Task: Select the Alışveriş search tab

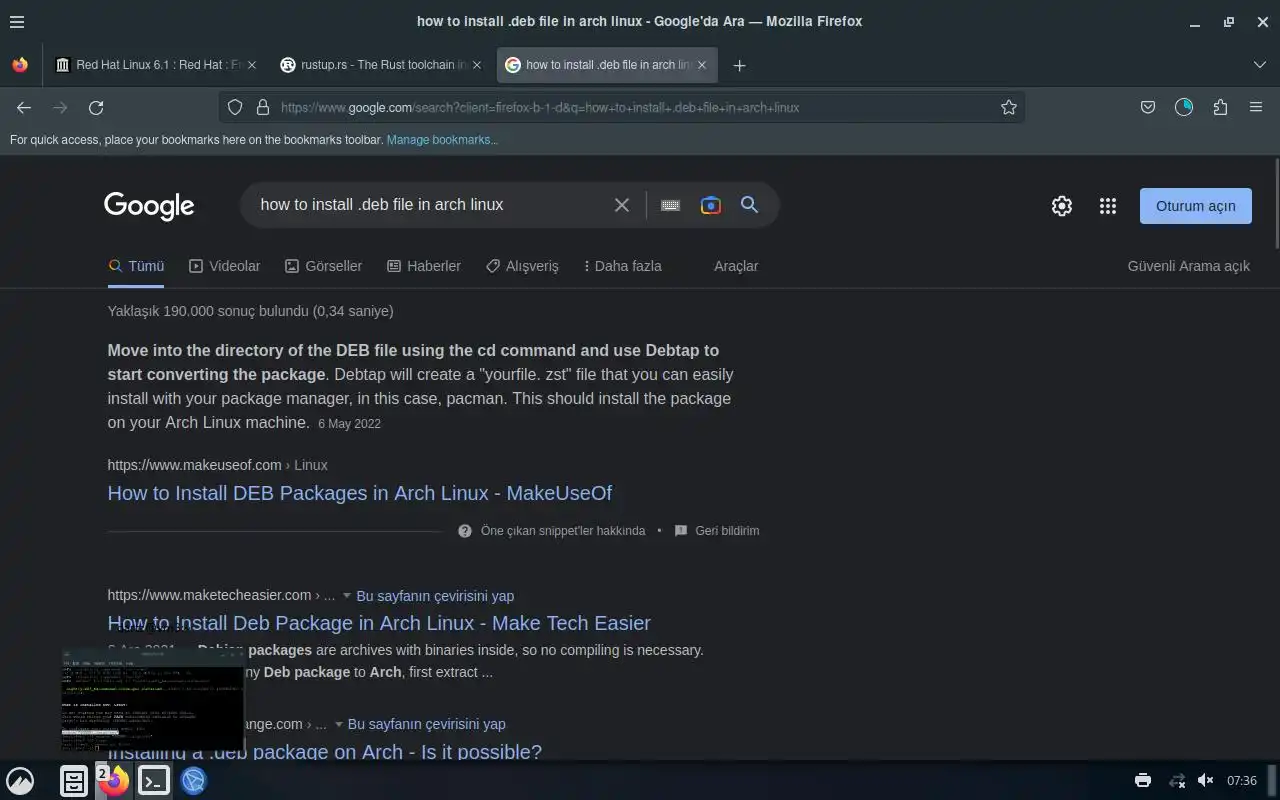Action: (522, 266)
